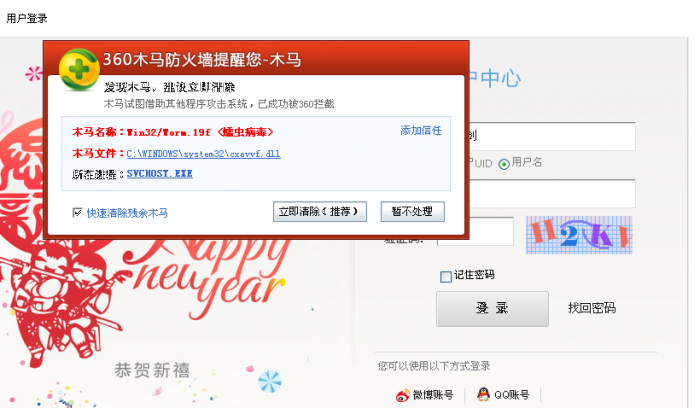Viewport: 700px width, 408px height.
Task: Click the 微博账号 login option
Action: 425,395
